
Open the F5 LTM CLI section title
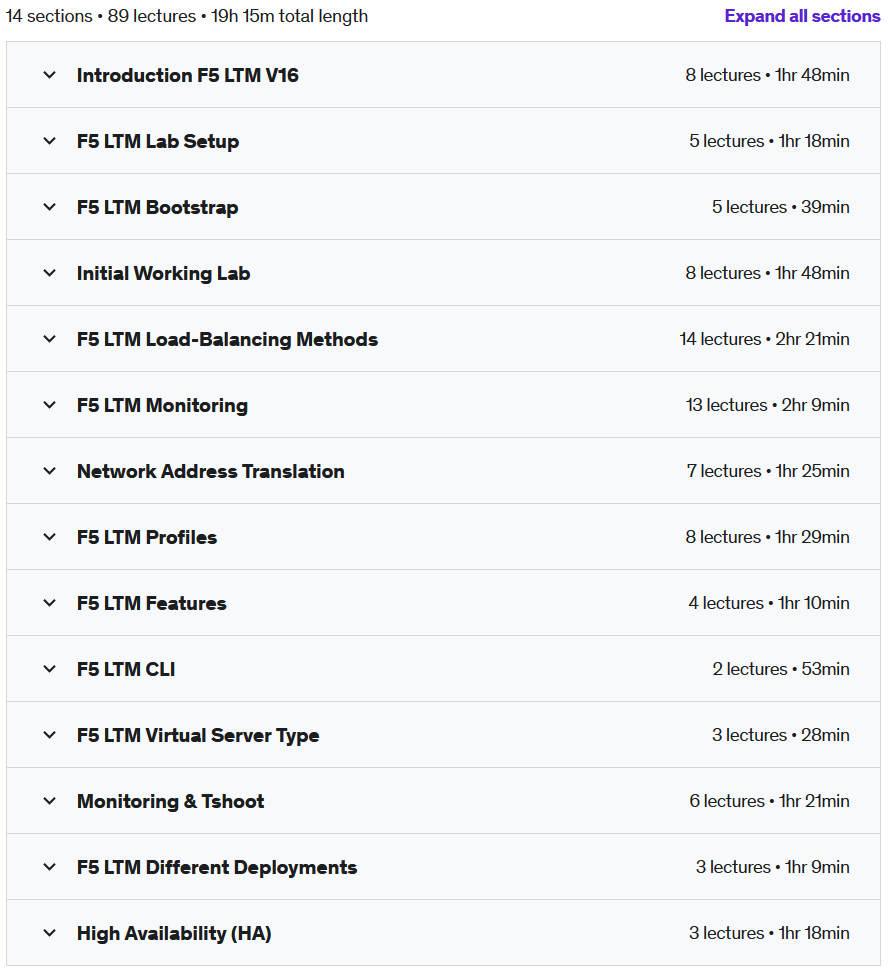point(126,669)
